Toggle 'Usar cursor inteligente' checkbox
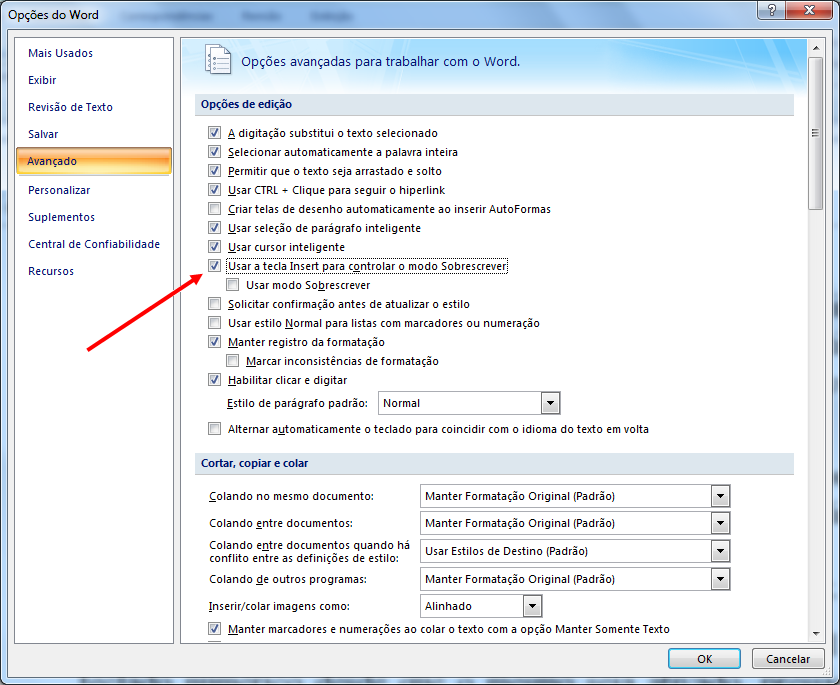This screenshot has height=685, width=840. click(x=214, y=246)
